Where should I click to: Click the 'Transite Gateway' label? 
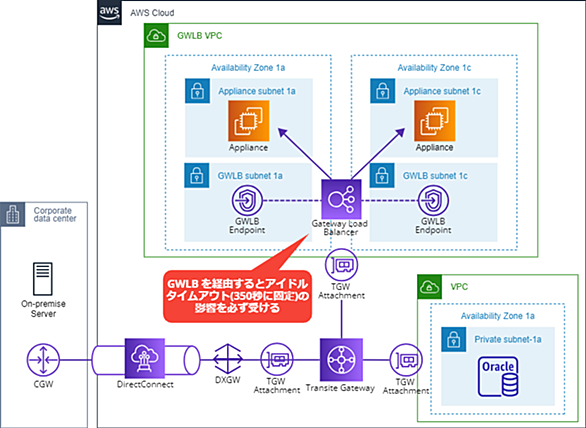[x=340, y=388]
